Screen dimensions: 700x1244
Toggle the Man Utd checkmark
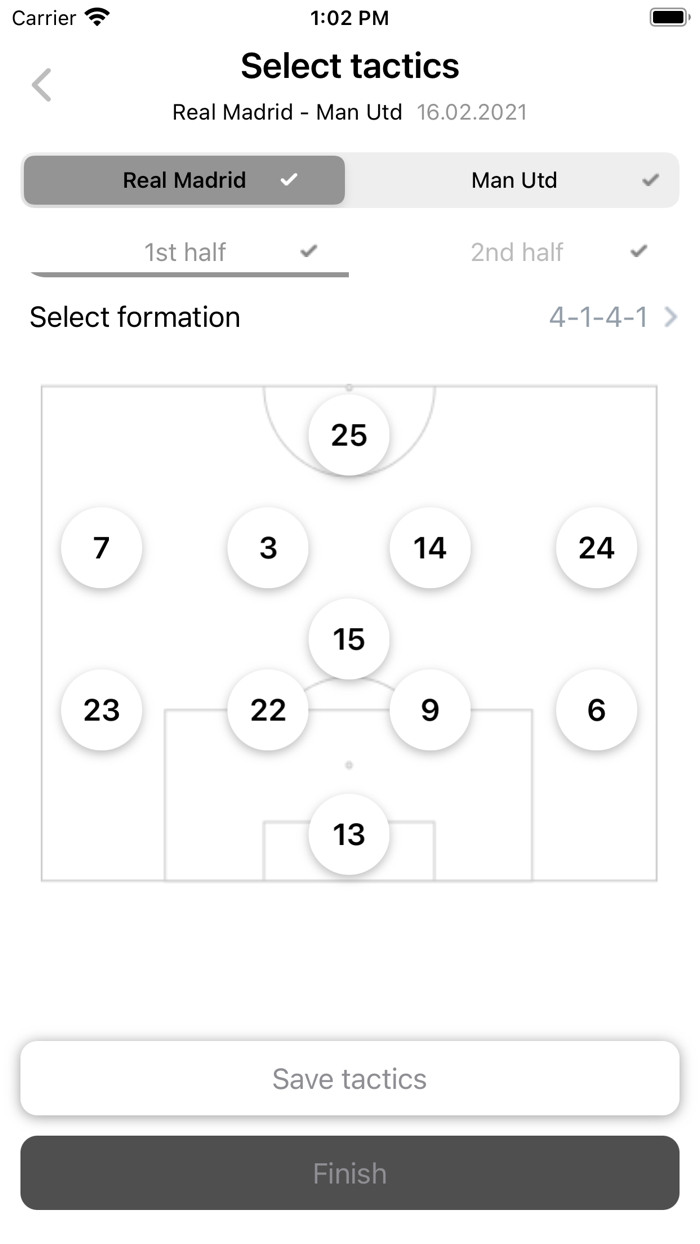(x=650, y=180)
